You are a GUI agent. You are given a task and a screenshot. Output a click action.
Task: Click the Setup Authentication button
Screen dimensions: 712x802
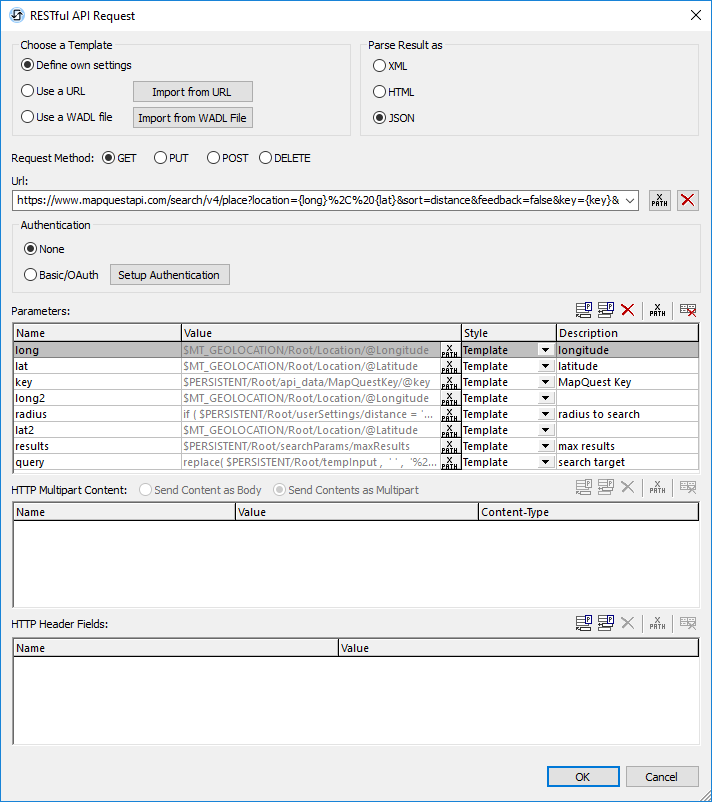[169, 275]
